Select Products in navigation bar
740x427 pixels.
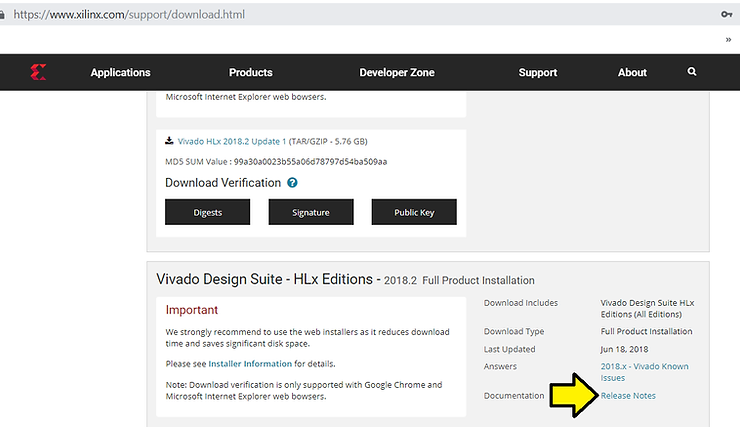pos(250,72)
